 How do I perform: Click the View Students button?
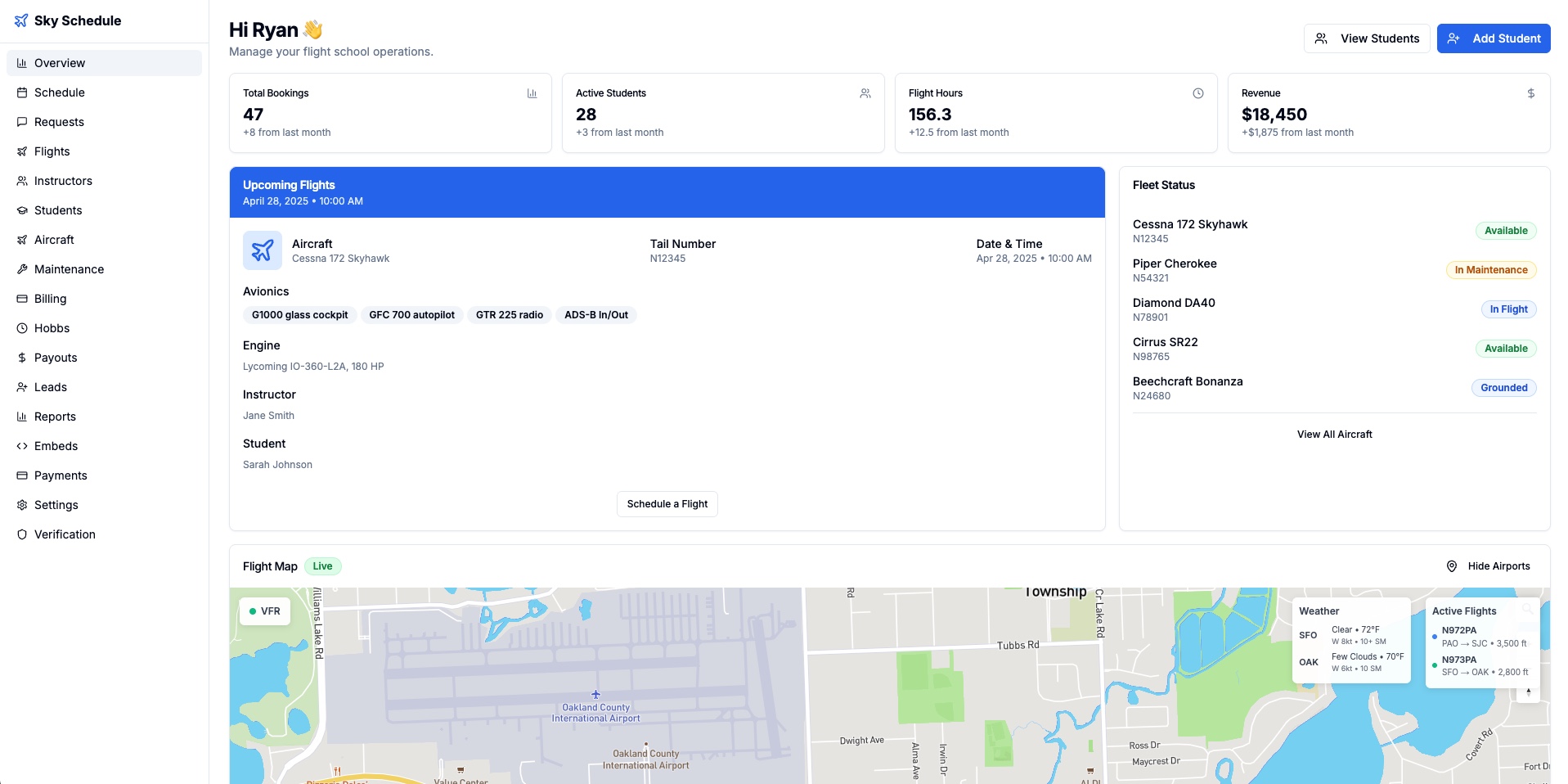[x=1366, y=38]
